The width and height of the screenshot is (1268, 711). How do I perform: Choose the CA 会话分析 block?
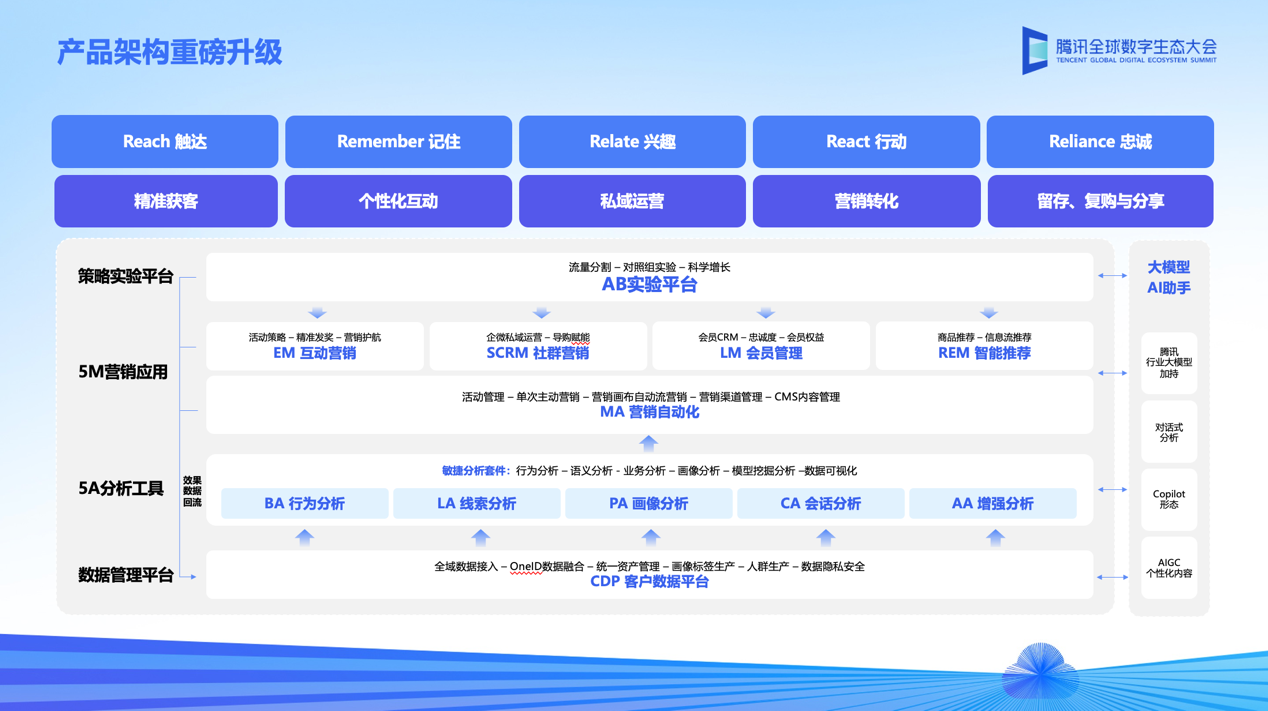pos(820,503)
